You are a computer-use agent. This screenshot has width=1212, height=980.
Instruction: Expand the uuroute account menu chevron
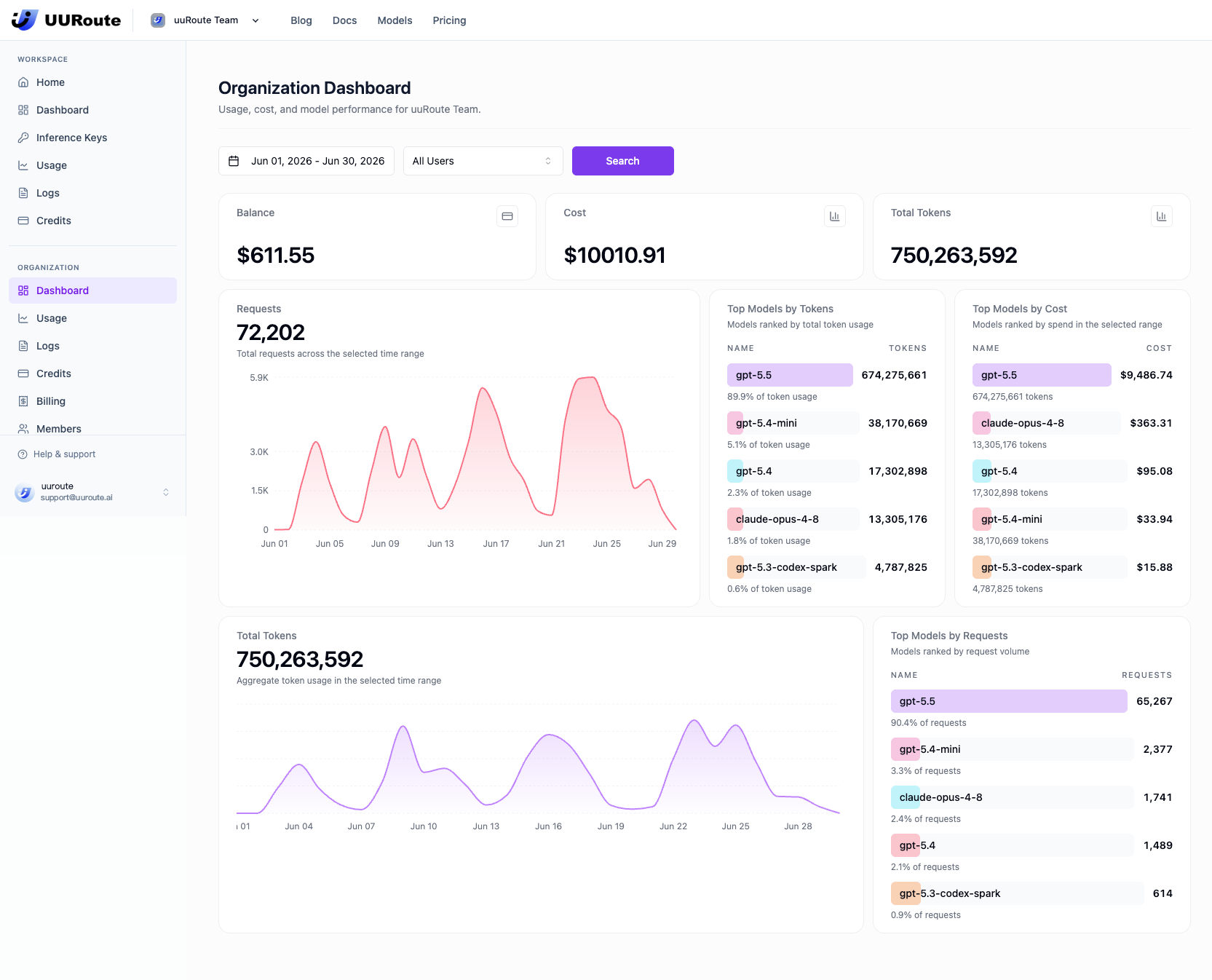click(166, 492)
